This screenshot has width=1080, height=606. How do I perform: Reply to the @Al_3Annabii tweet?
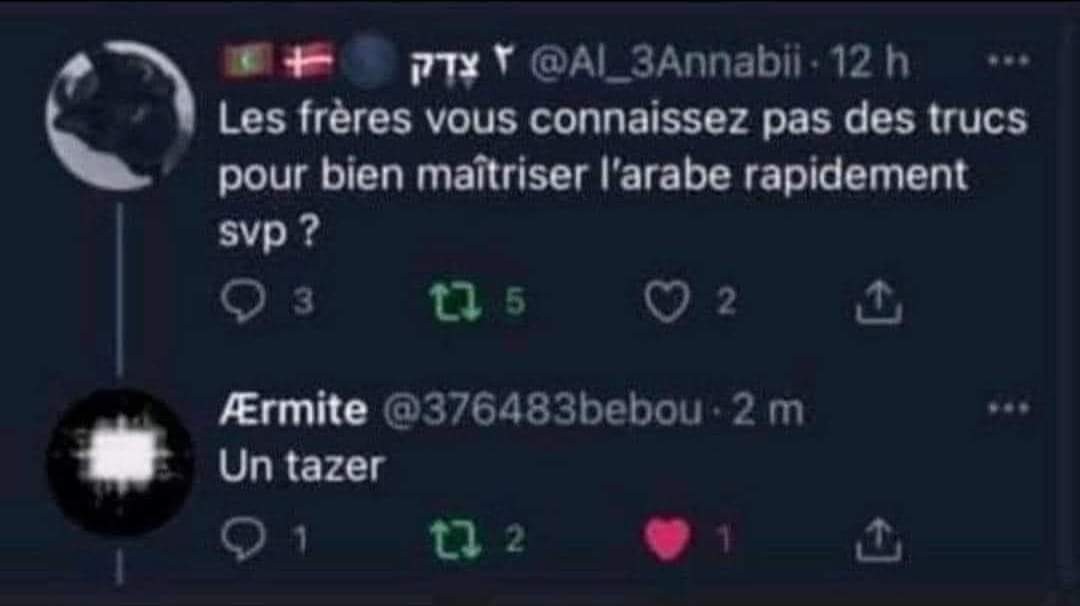(243, 302)
